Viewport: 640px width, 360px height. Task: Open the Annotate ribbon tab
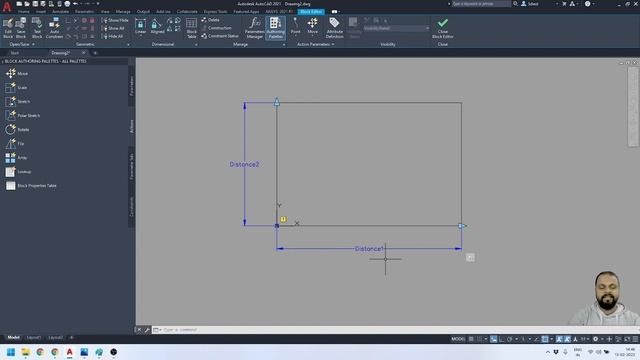[x=60, y=12]
